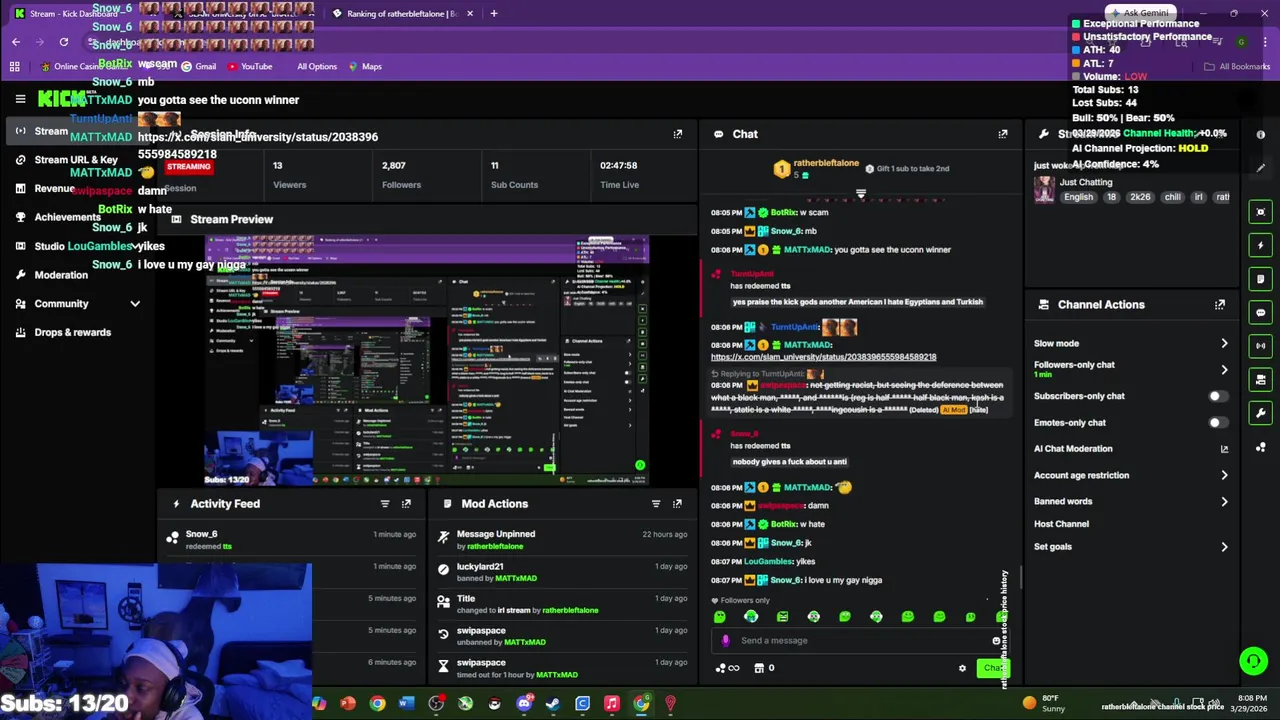The width and height of the screenshot is (1280, 720).
Task: Click the info icon in right toolbar
Action: coord(1261,134)
